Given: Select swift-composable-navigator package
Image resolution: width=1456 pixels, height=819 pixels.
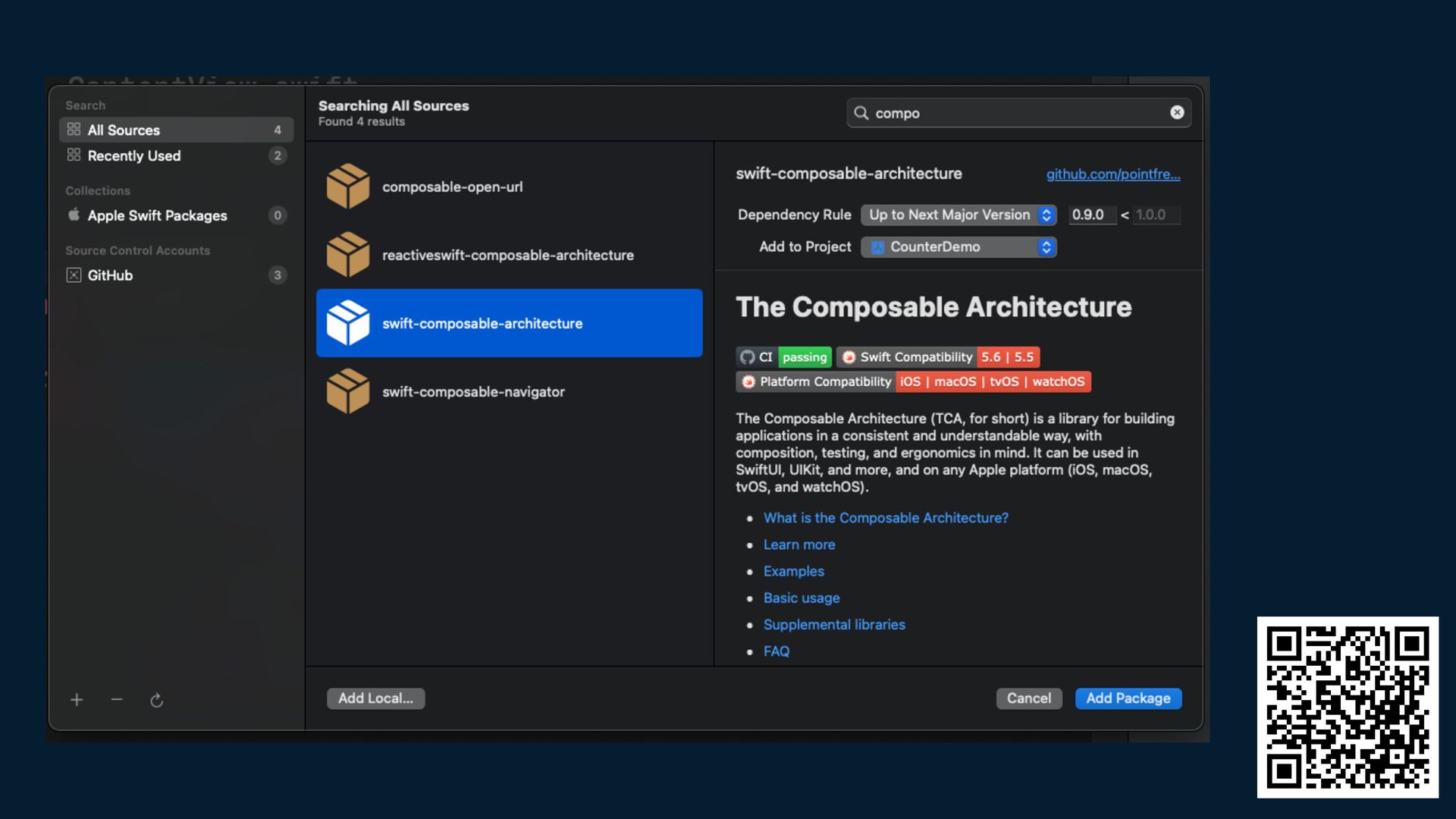Looking at the screenshot, I should pos(510,391).
